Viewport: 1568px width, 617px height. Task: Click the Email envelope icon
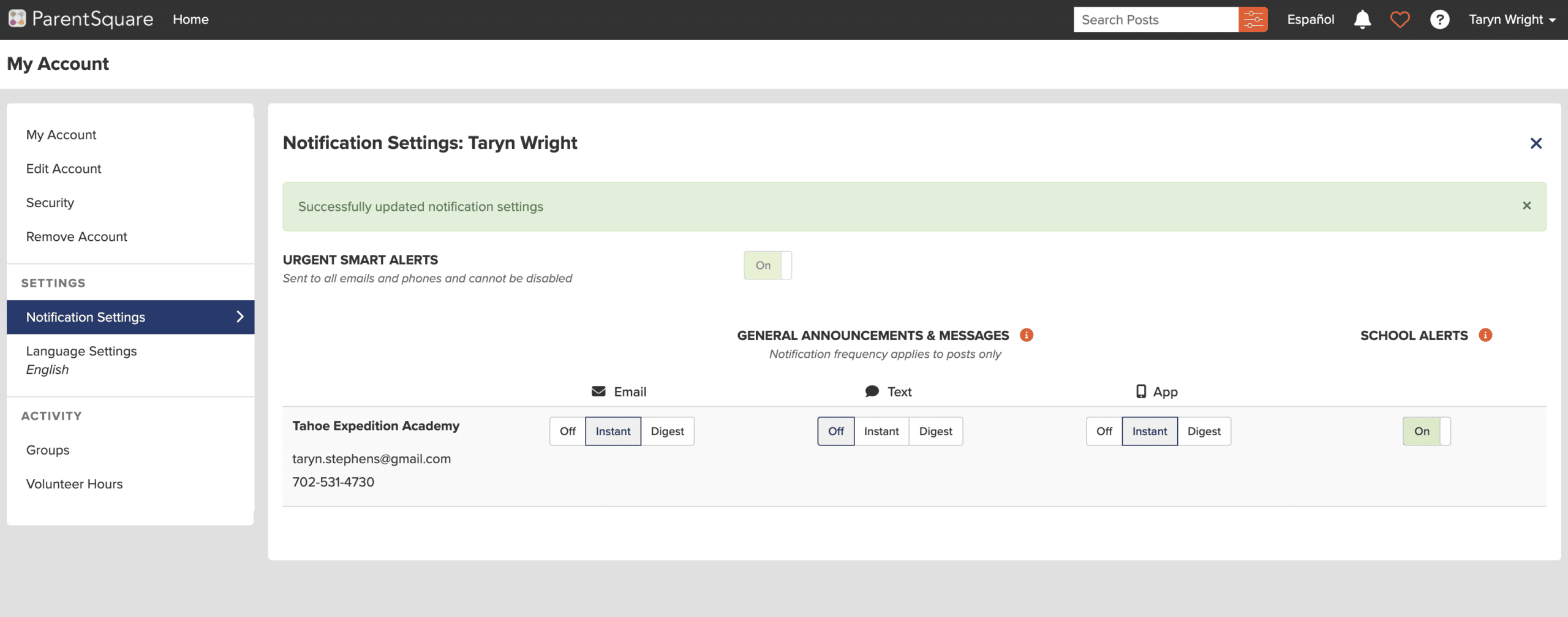[x=598, y=392]
